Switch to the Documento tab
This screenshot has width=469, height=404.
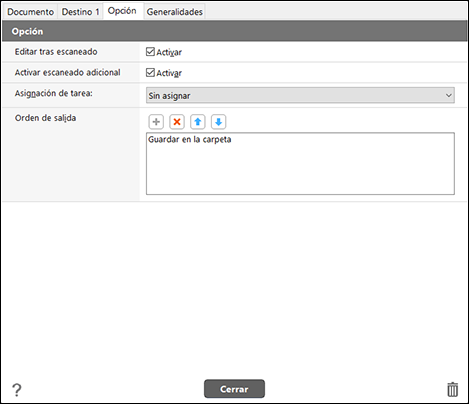(x=30, y=12)
